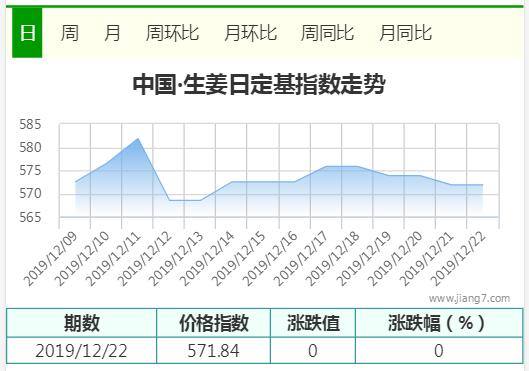Open the 月环比 tab
Screen dimensions: 529x371
tap(251, 33)
